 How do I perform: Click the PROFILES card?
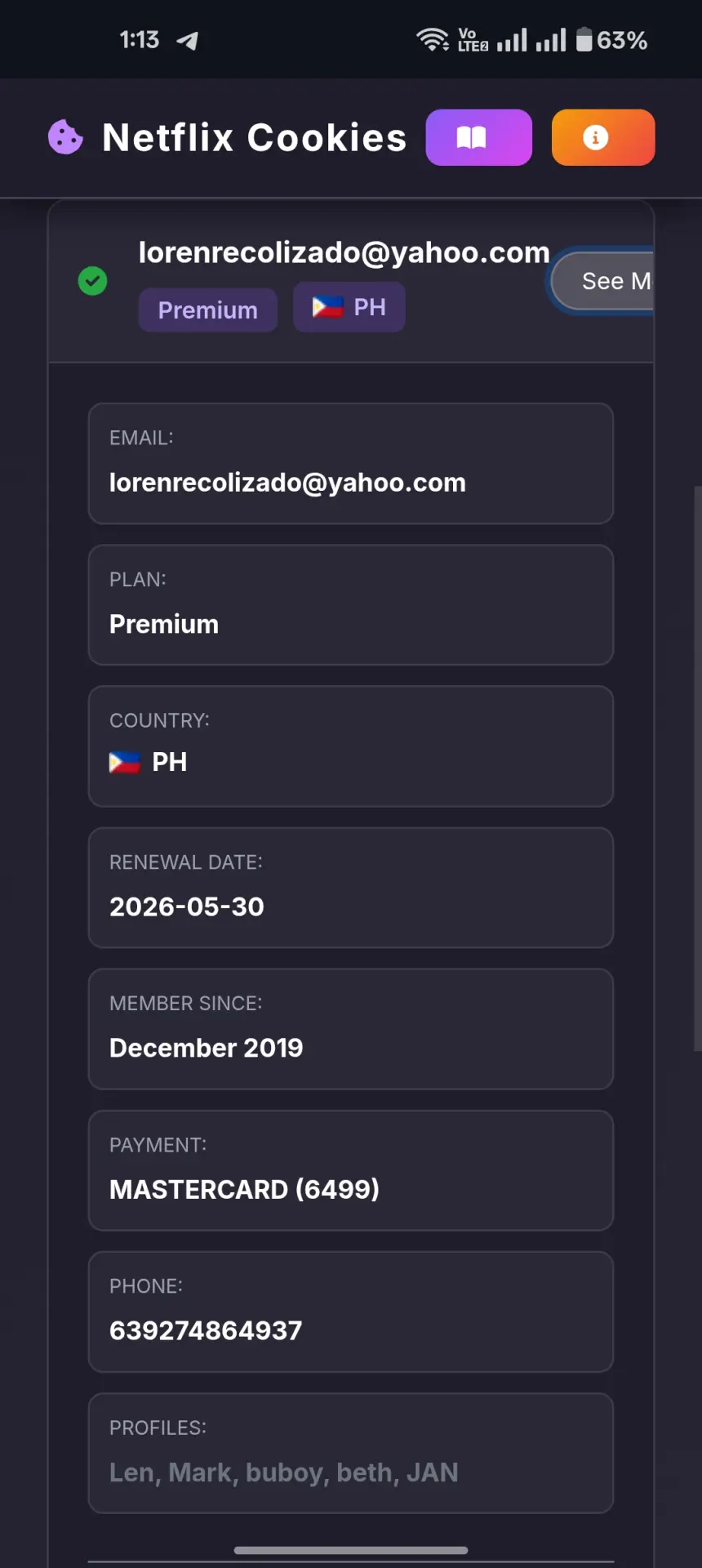pyautogui.click(x=351, y=1453)
